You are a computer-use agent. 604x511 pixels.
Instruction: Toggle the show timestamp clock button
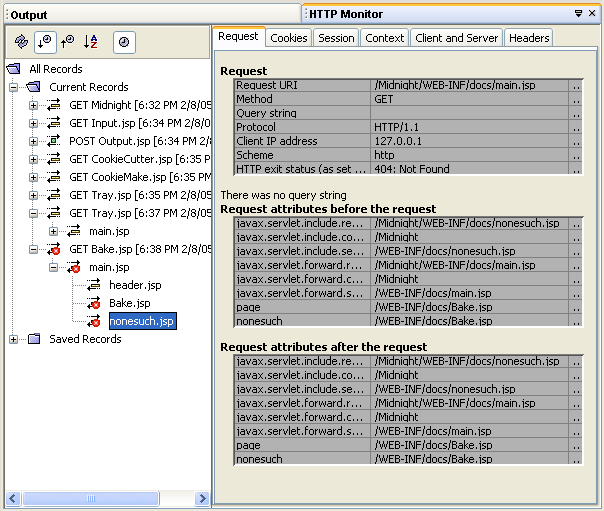(x=124, y=42)
